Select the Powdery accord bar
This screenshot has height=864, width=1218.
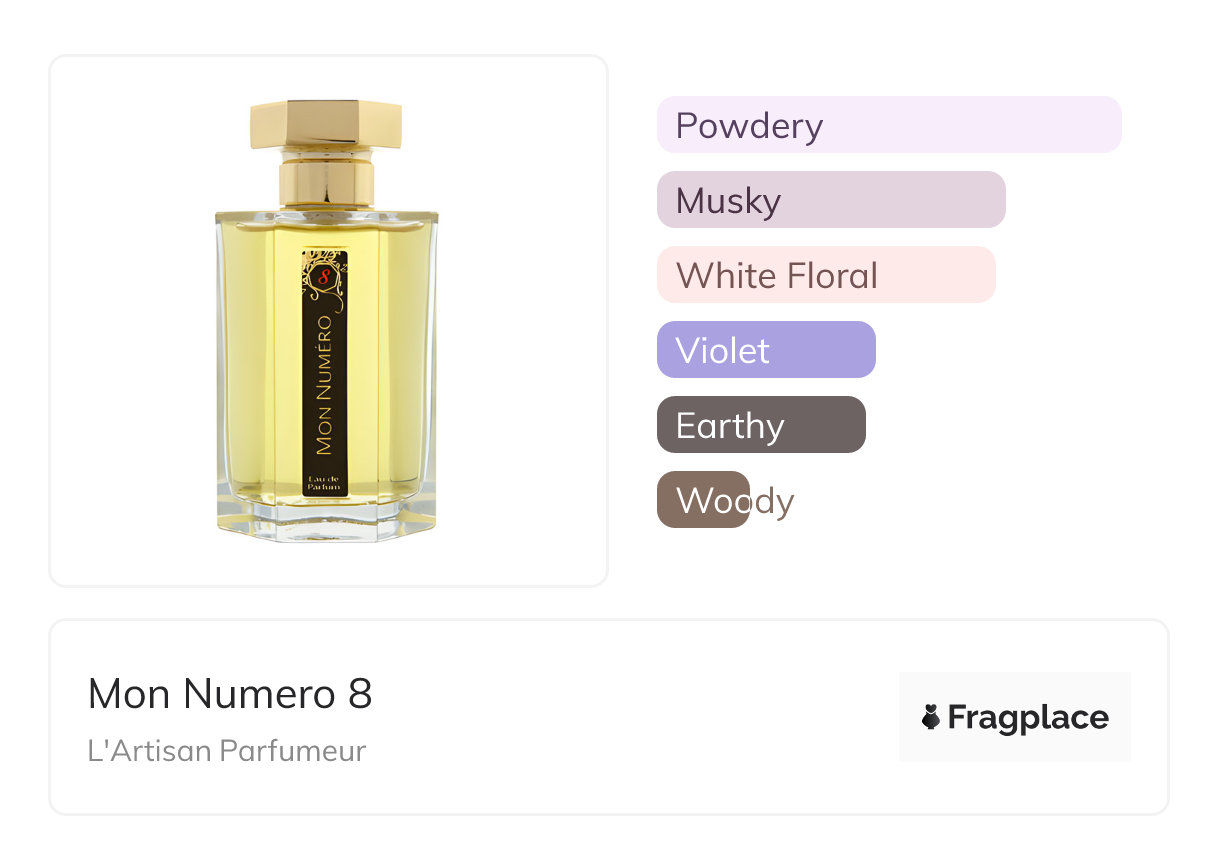point(889,125)
